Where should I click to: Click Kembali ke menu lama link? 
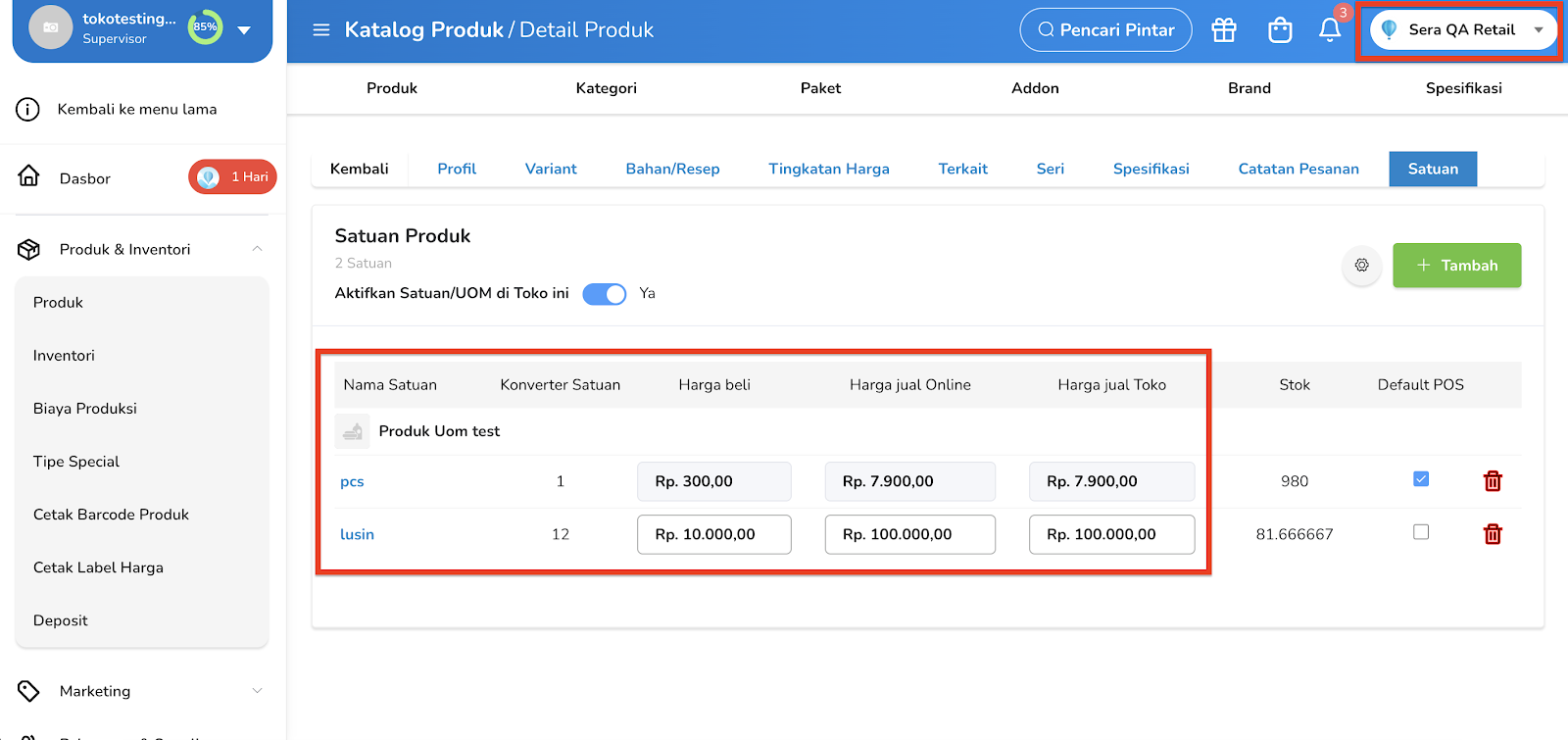[x=137, y=109]
